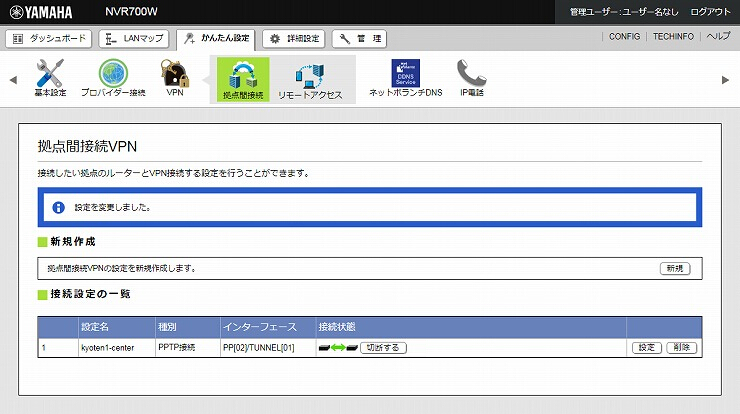Select the かんたん設定 tab

[216, 39]
